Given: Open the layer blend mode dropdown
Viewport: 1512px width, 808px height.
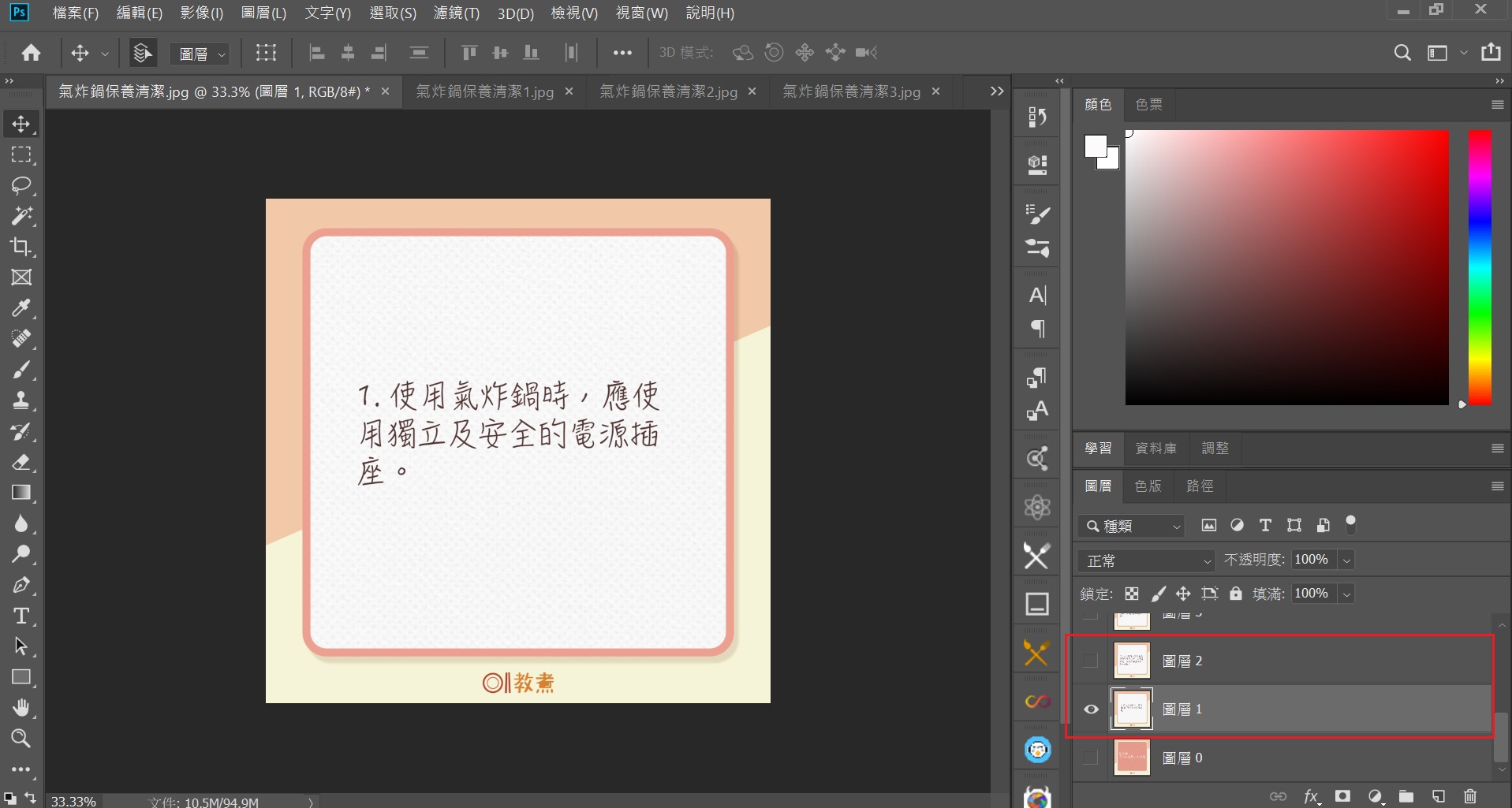Looking at the screenshot, I should pos(1145,560).
